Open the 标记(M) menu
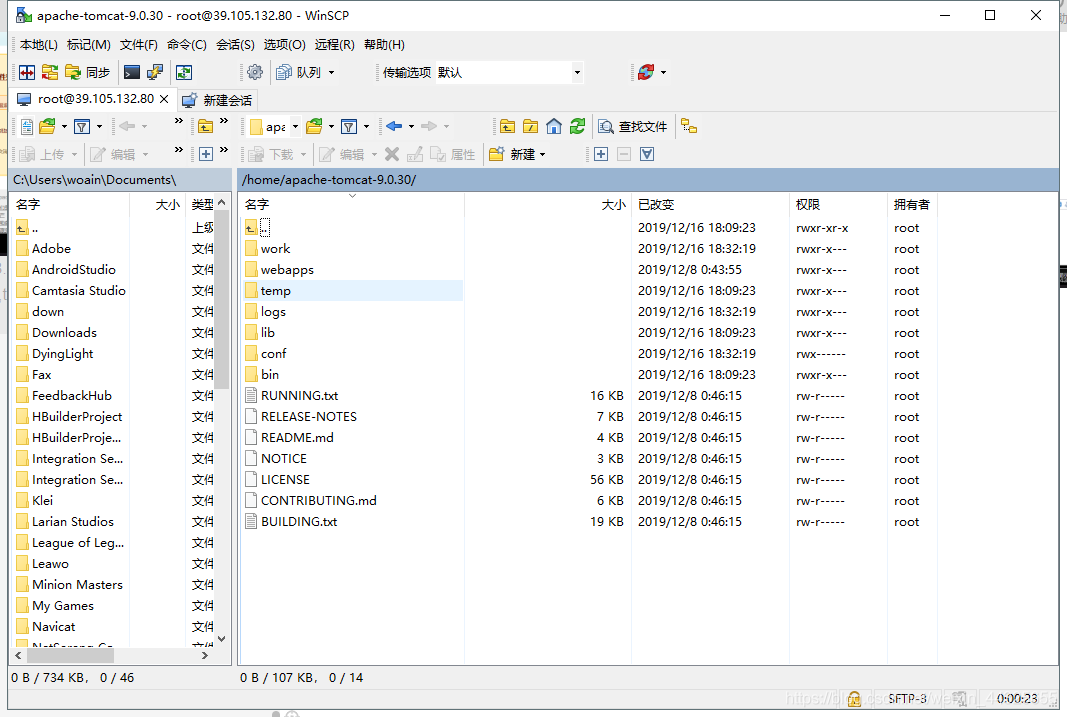The width and height of the screenshot is (1067, 717). pos(88,45)
